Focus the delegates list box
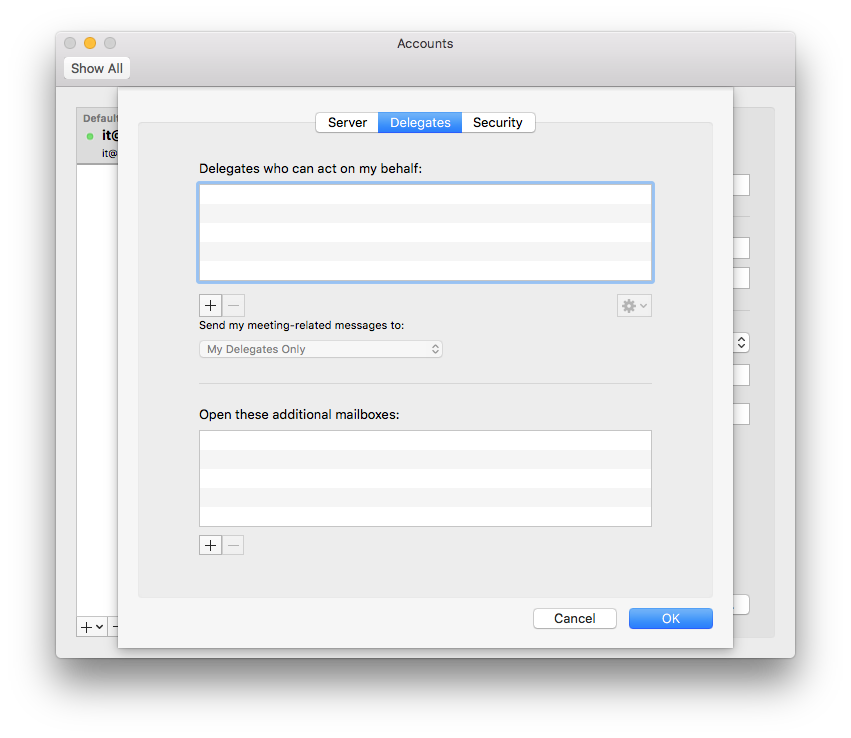Viewport: 851px width, 738px height. pyautogui.click(x=426, y=232)
